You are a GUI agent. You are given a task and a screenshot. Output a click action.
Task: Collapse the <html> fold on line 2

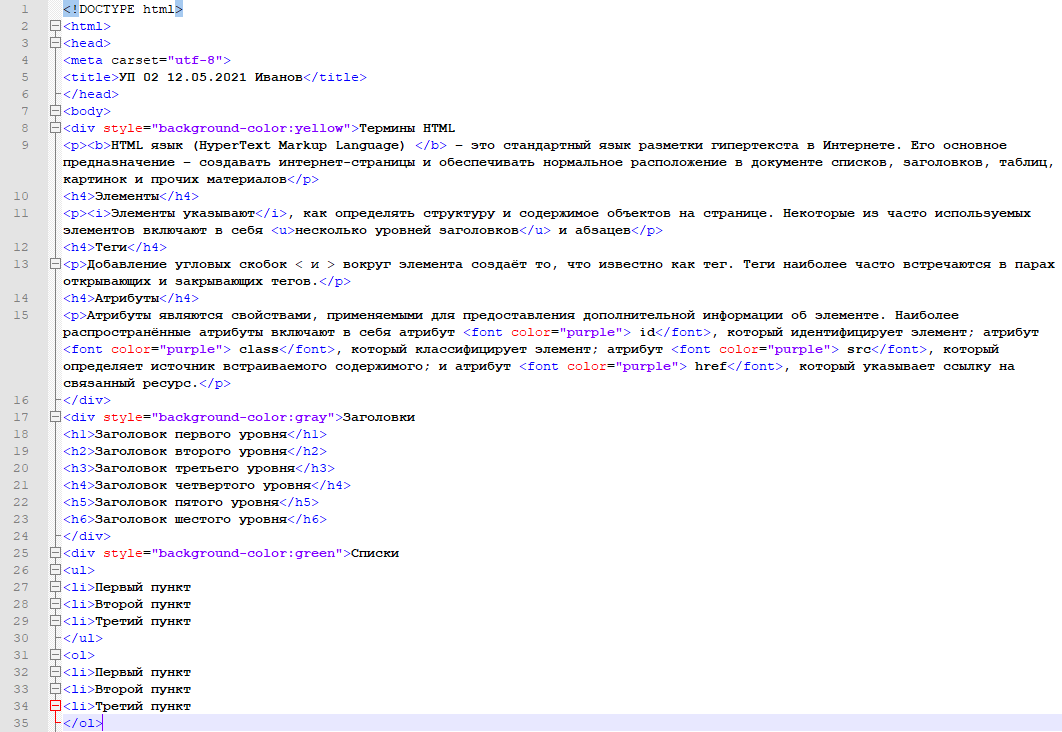[56, 26]
